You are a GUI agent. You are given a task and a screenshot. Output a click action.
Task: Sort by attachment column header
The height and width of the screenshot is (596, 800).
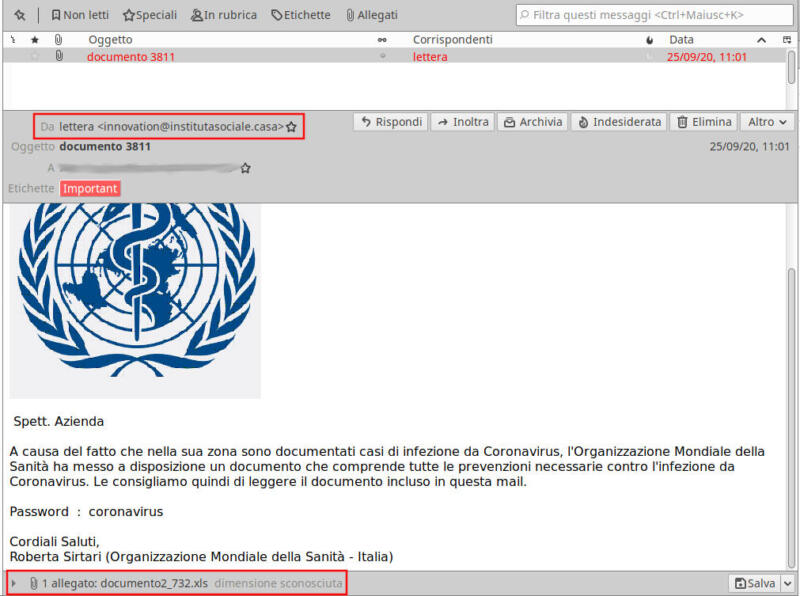click(x=58, y=39)
